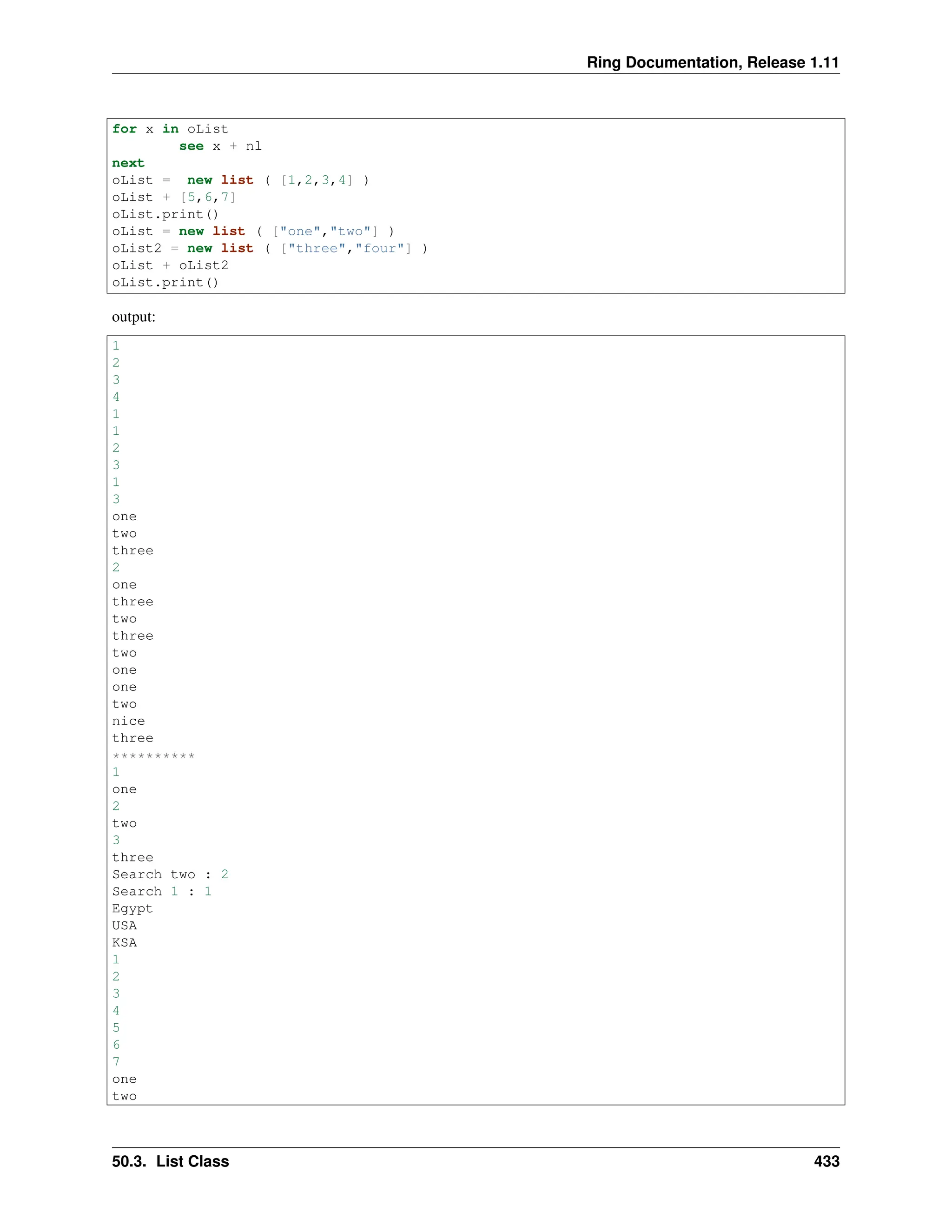
Task: Click the 'see' keyword in the loop
Action: [191, 146]
